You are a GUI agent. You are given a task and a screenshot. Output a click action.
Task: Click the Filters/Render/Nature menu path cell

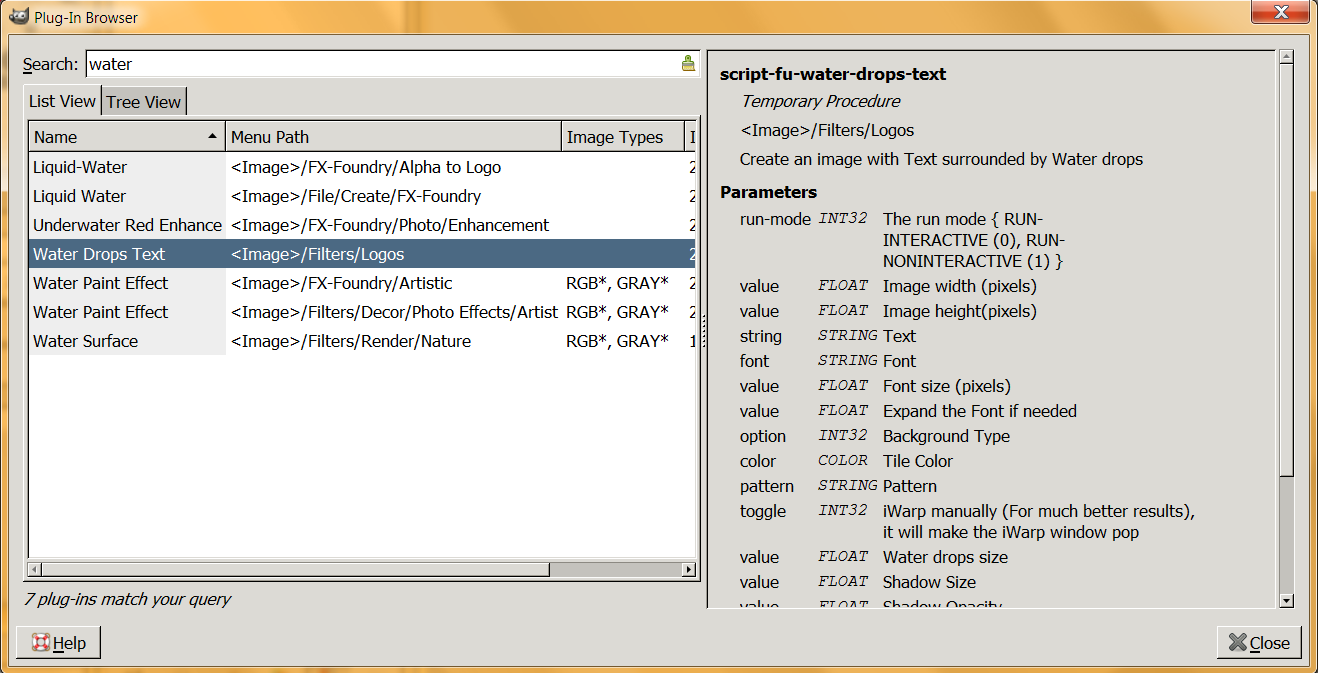351,341
